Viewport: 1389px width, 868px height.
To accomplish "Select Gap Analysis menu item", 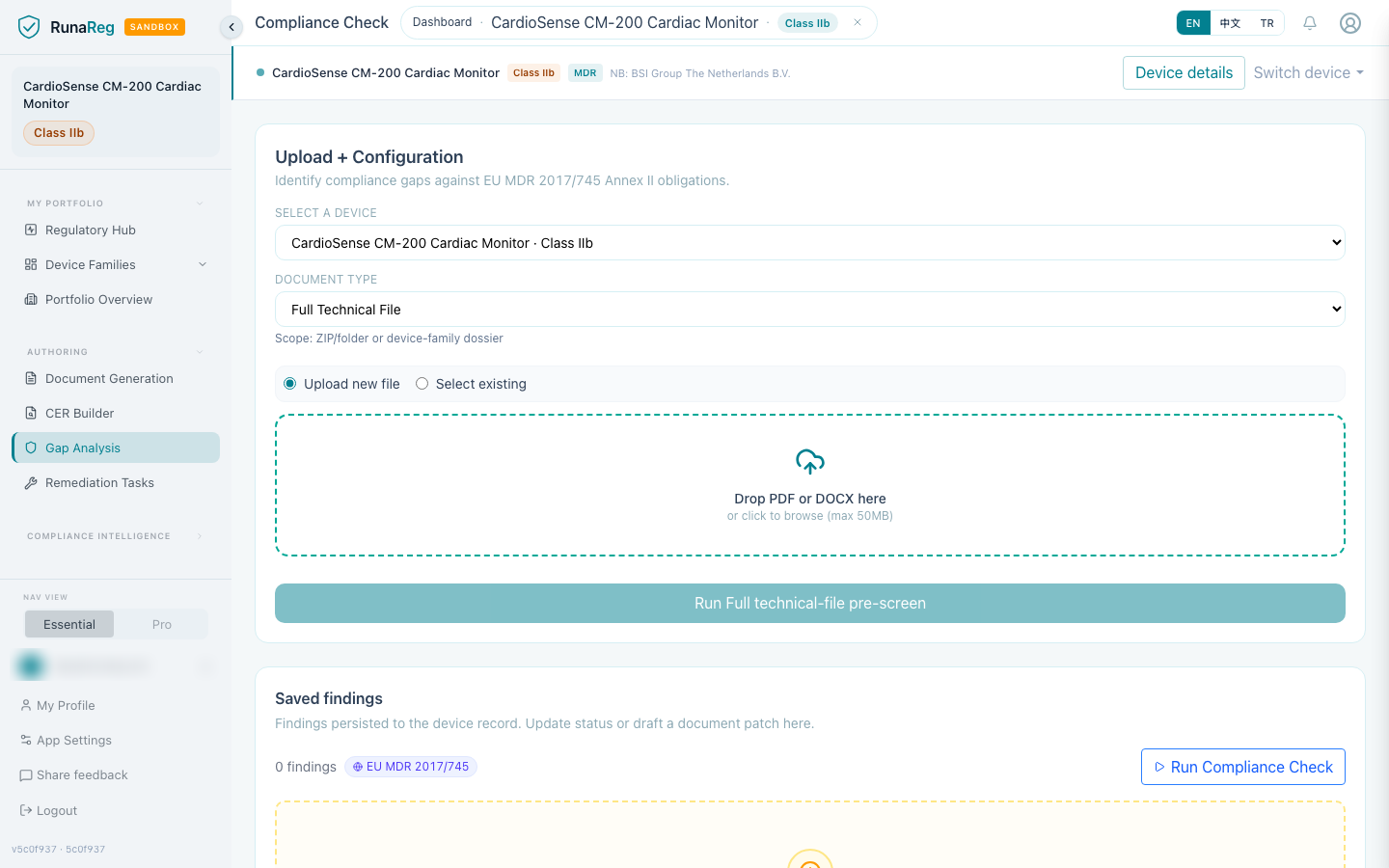I will tap(116, 448).
